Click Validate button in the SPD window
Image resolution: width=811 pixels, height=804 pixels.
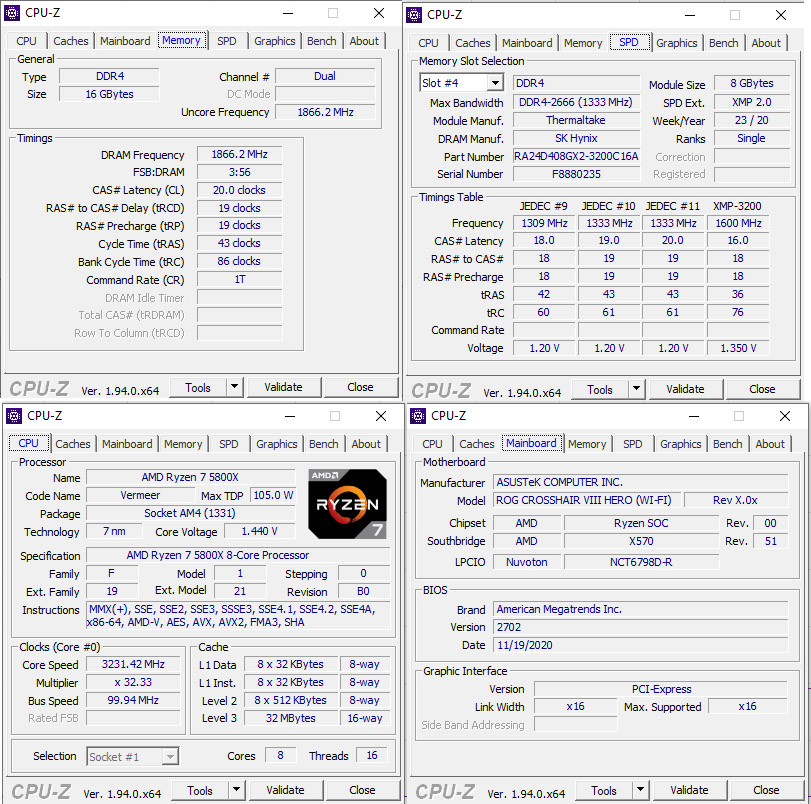[x=685, y=389]
